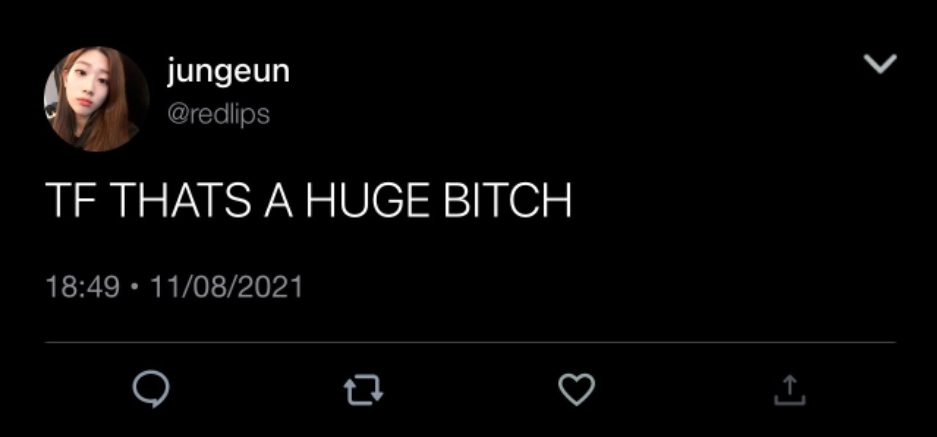Click the 18:49 timestamp
Screen dimensions: 937x437
tap(82, 287)
